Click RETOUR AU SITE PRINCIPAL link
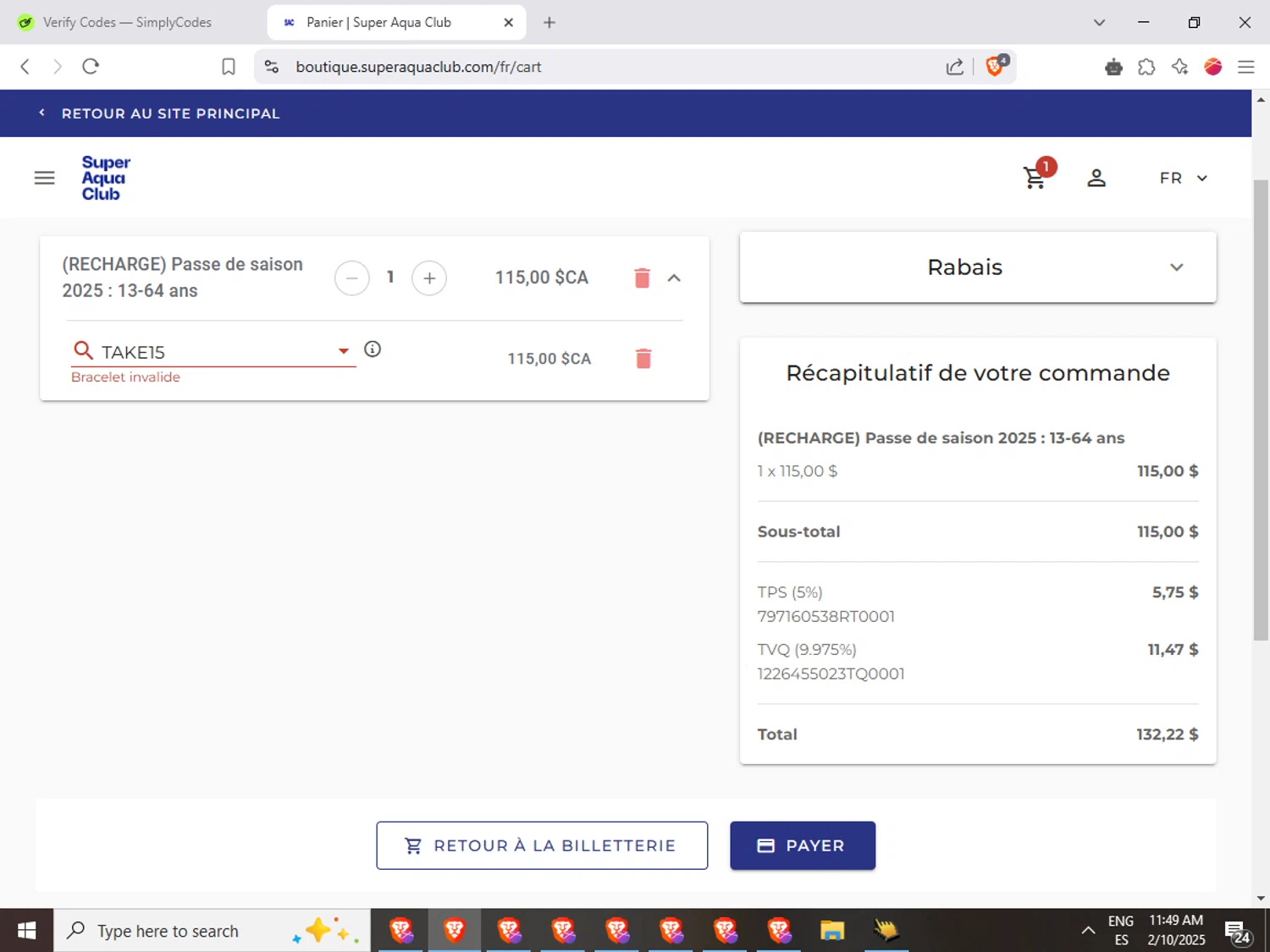This screenshot has width=1270, height=952. [159, 113]
